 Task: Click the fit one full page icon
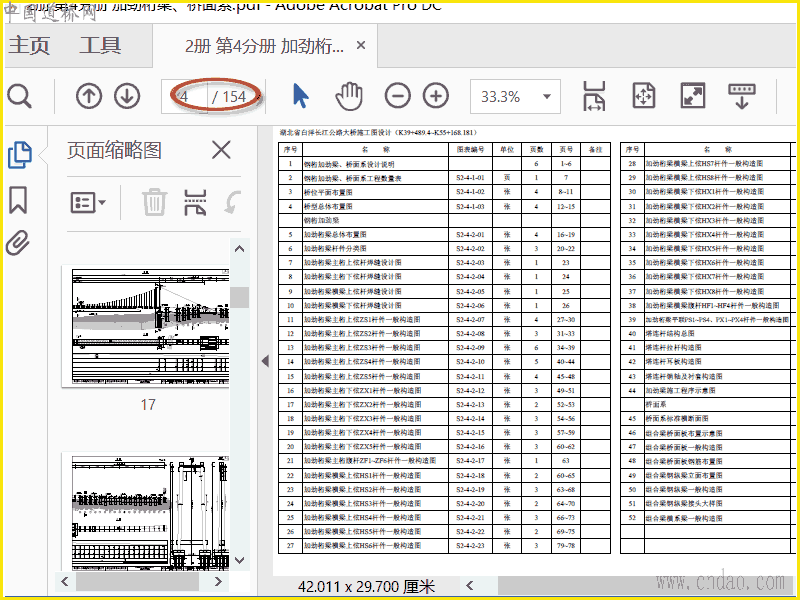coord(643,96)
